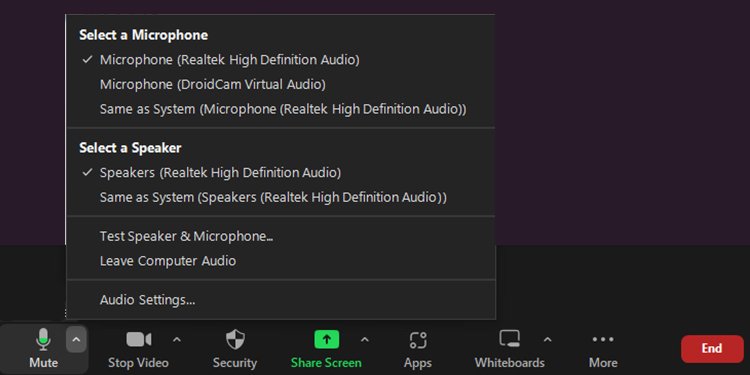Click the red End button
This screenshot has width=750, height=375.
pyautogui.click(x=712, y=349)
